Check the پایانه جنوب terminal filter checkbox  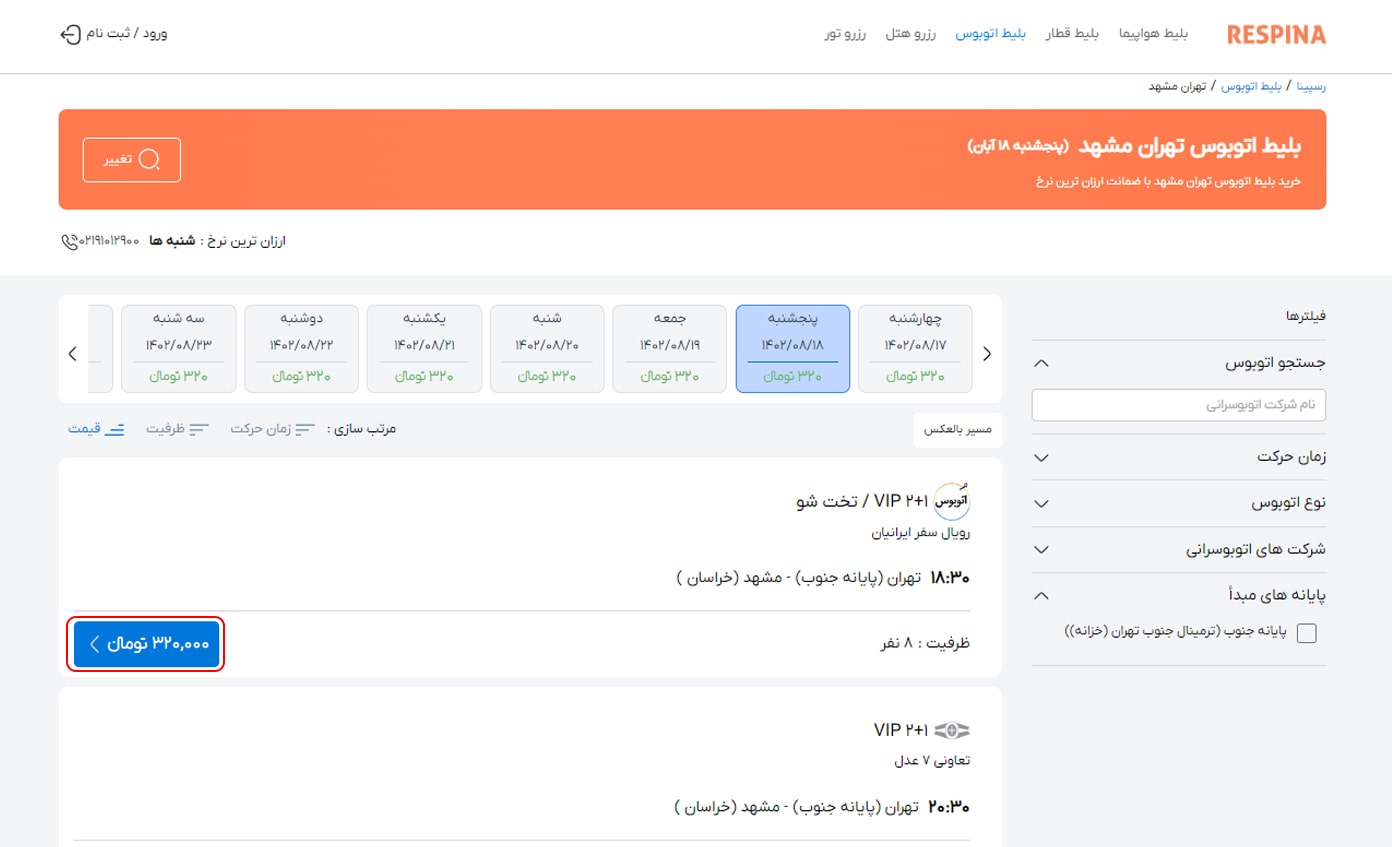tap(1306, 632)
